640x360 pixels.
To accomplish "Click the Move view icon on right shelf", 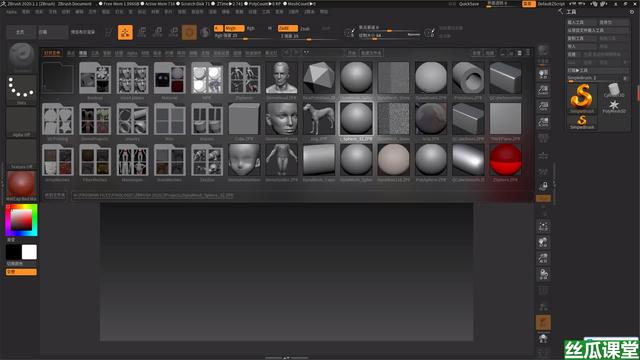I will [543, 242].
